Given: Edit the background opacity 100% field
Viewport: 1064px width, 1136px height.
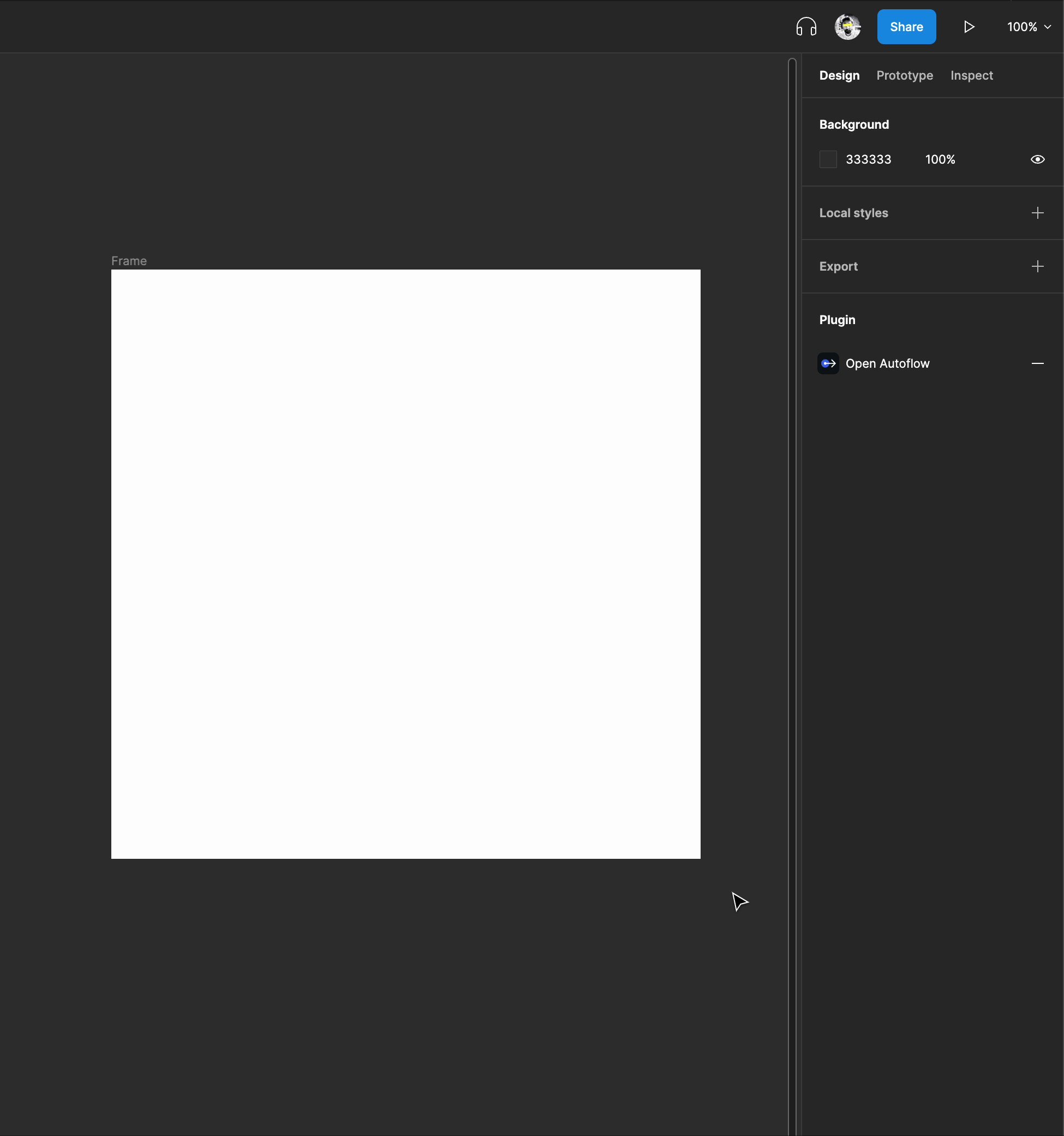Looking at the screenshot, I should (940, 159).
